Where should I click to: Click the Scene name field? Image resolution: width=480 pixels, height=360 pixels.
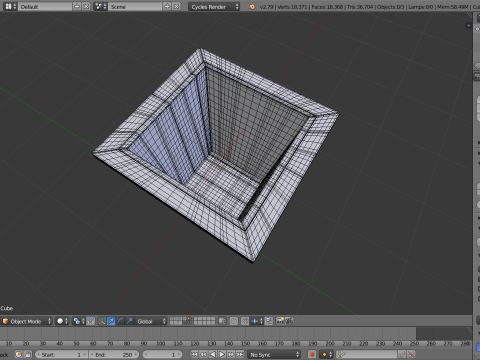tap(135, 6)
